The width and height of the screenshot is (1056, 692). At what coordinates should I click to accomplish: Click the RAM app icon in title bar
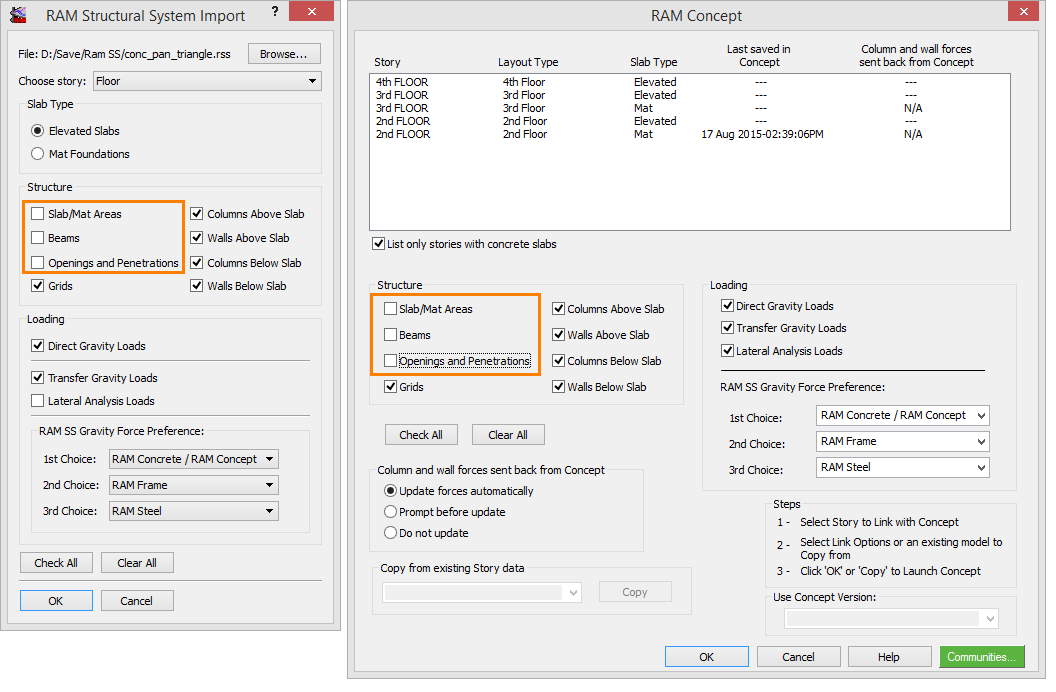pos(17,15)
